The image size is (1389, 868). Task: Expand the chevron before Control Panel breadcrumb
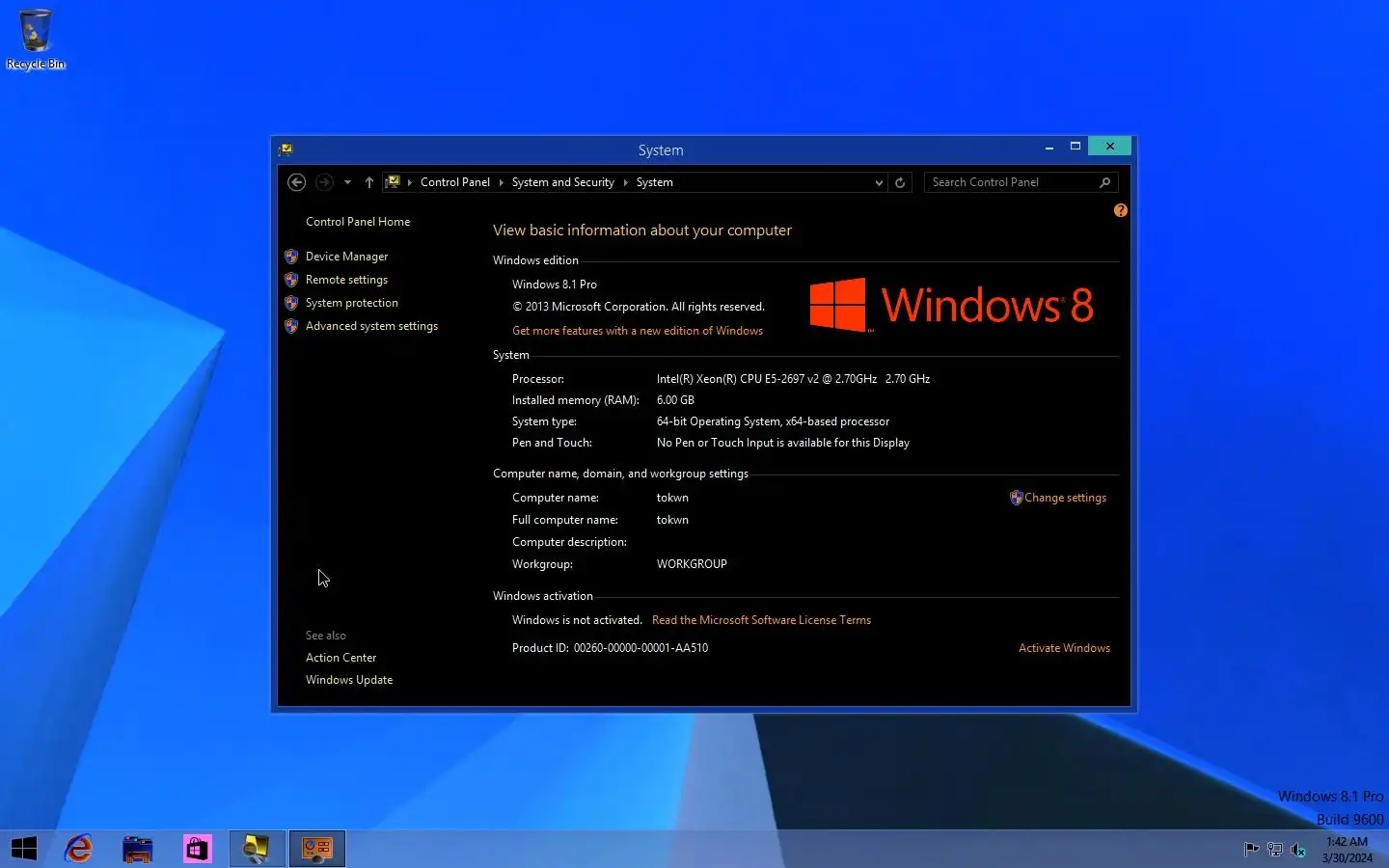pos(410,182)
